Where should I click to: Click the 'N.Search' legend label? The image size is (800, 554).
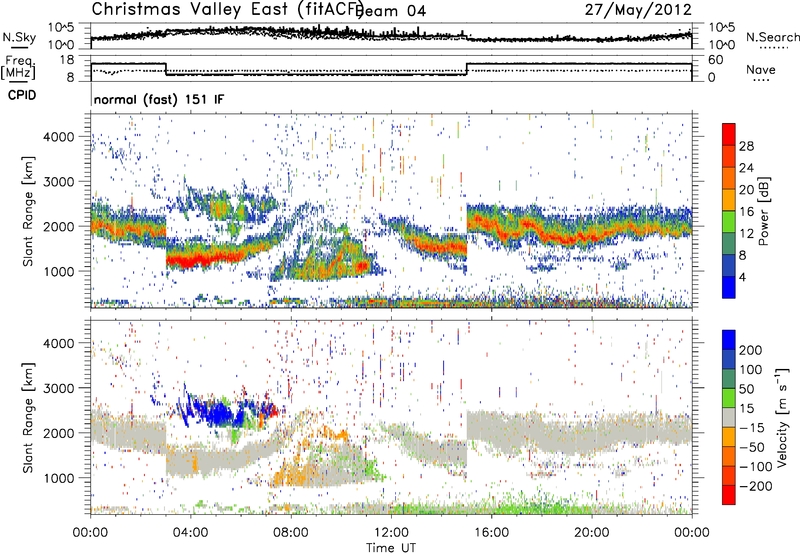(772, 37)
